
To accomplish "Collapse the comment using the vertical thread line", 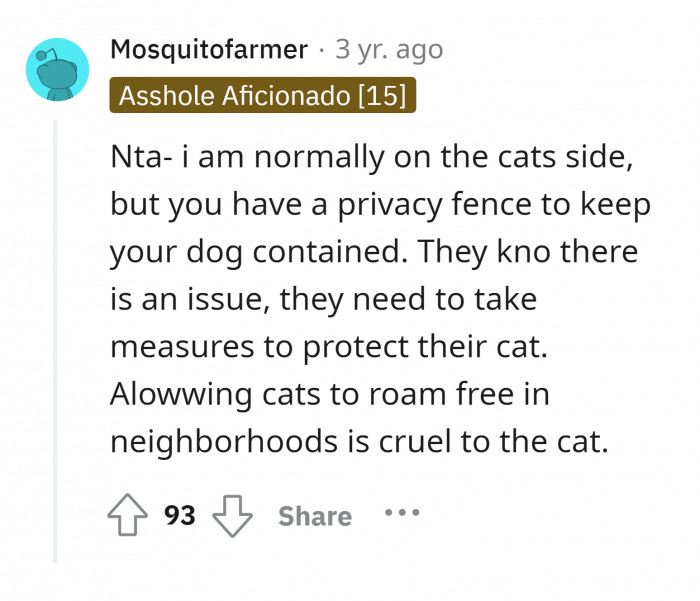I will click(55, 341).
